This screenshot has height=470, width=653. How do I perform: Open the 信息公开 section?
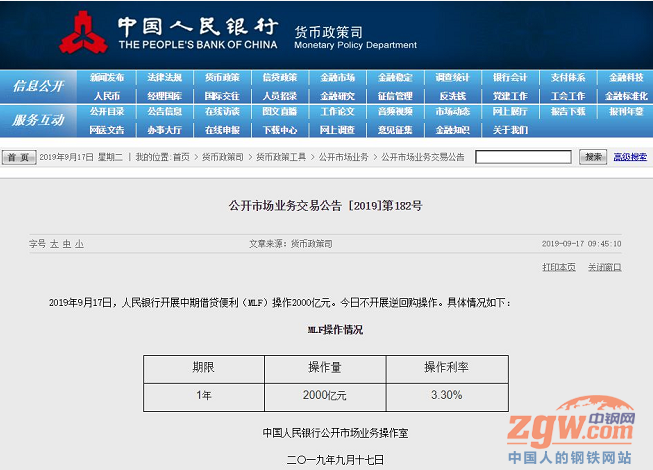(x=38, y=86)
